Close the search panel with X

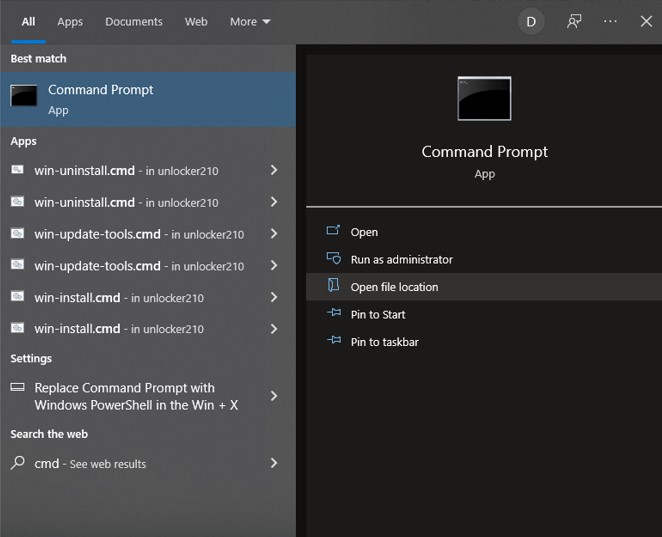pos(646,21)
